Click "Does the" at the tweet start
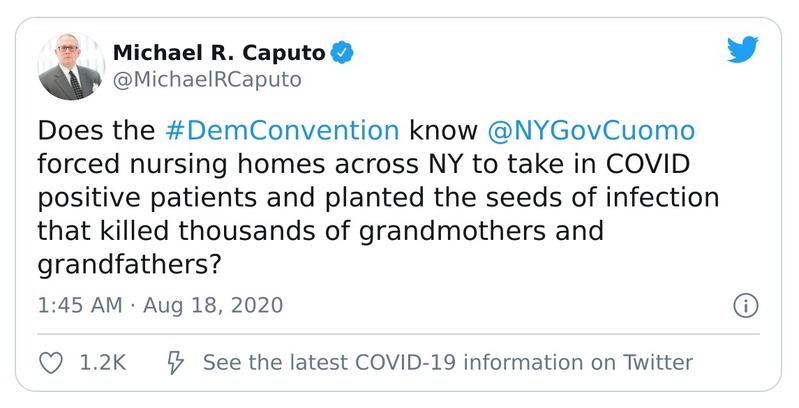This screenshot has width=799, height=408. point(95,130)
